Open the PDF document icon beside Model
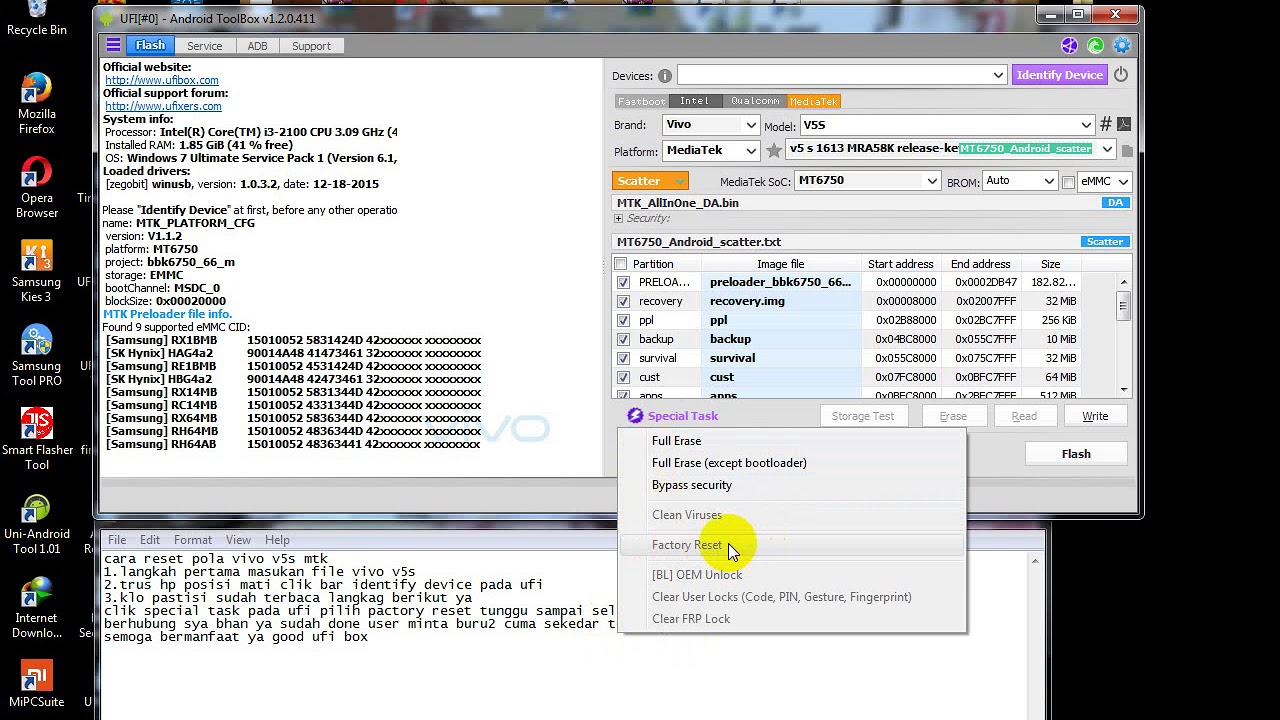Screen dimensions: 1280x720 1124,125
